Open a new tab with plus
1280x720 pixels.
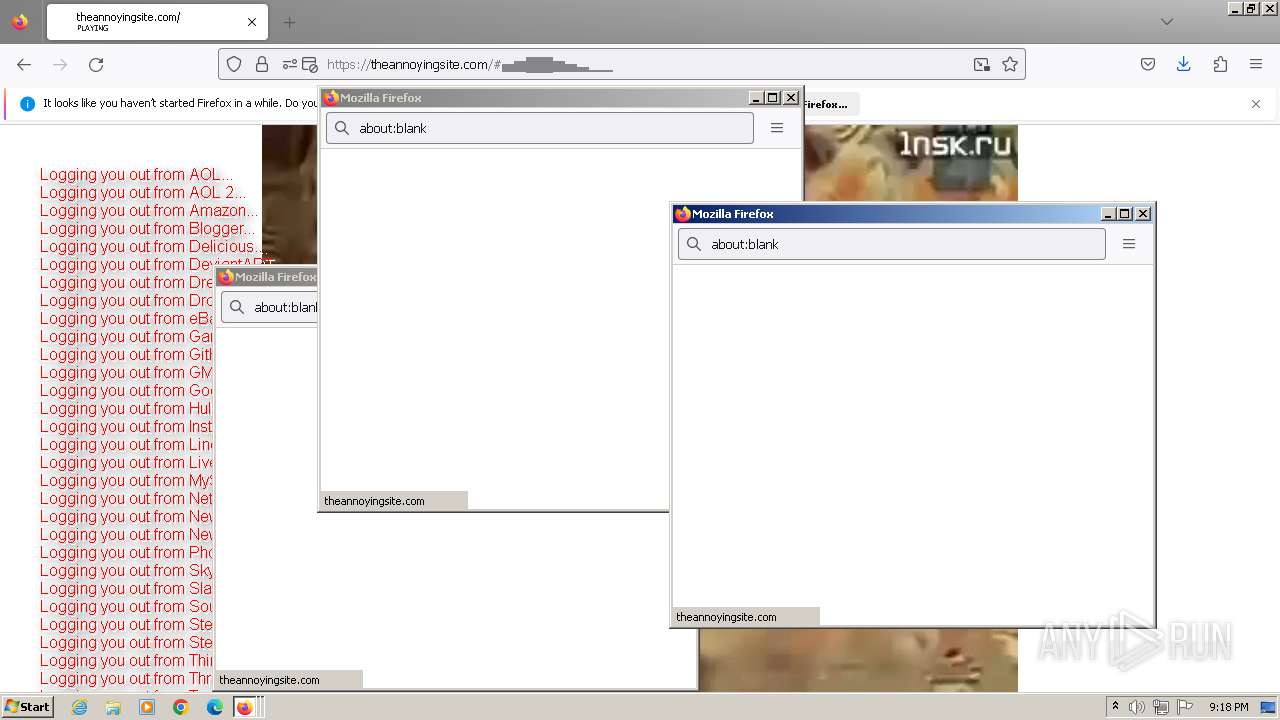pos(289,22)
